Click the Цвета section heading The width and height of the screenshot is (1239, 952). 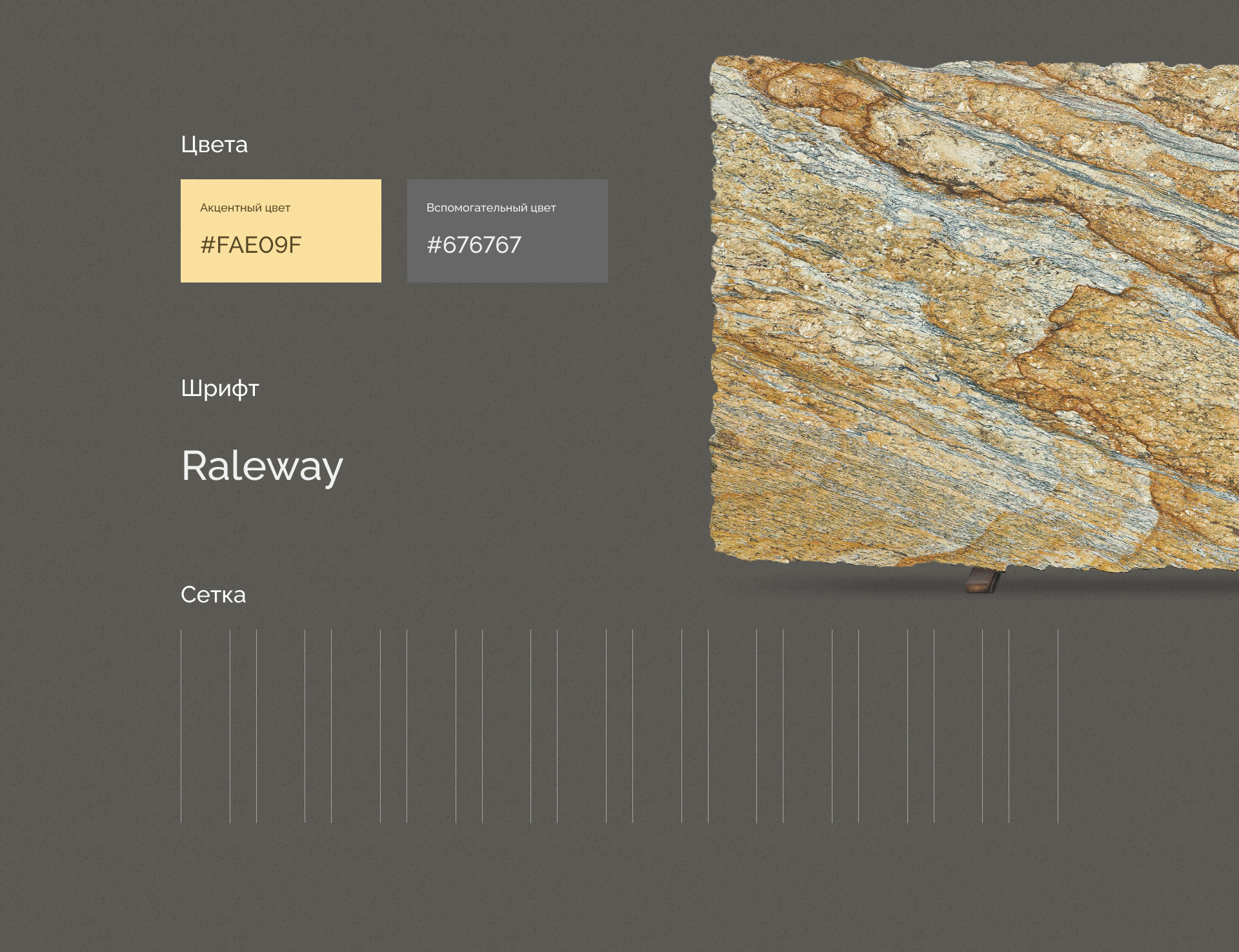click(x=214, y=144)
